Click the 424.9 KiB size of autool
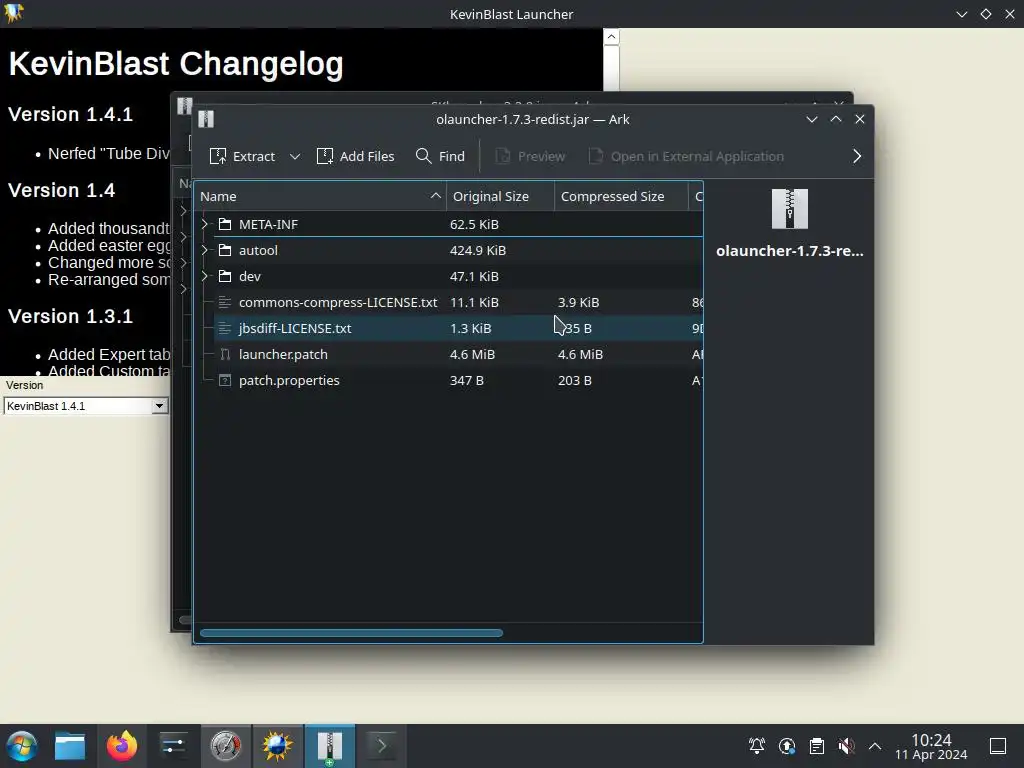The height and width of the screenshot is (768, 1024). pyautogui.click(x=478, y=250)
